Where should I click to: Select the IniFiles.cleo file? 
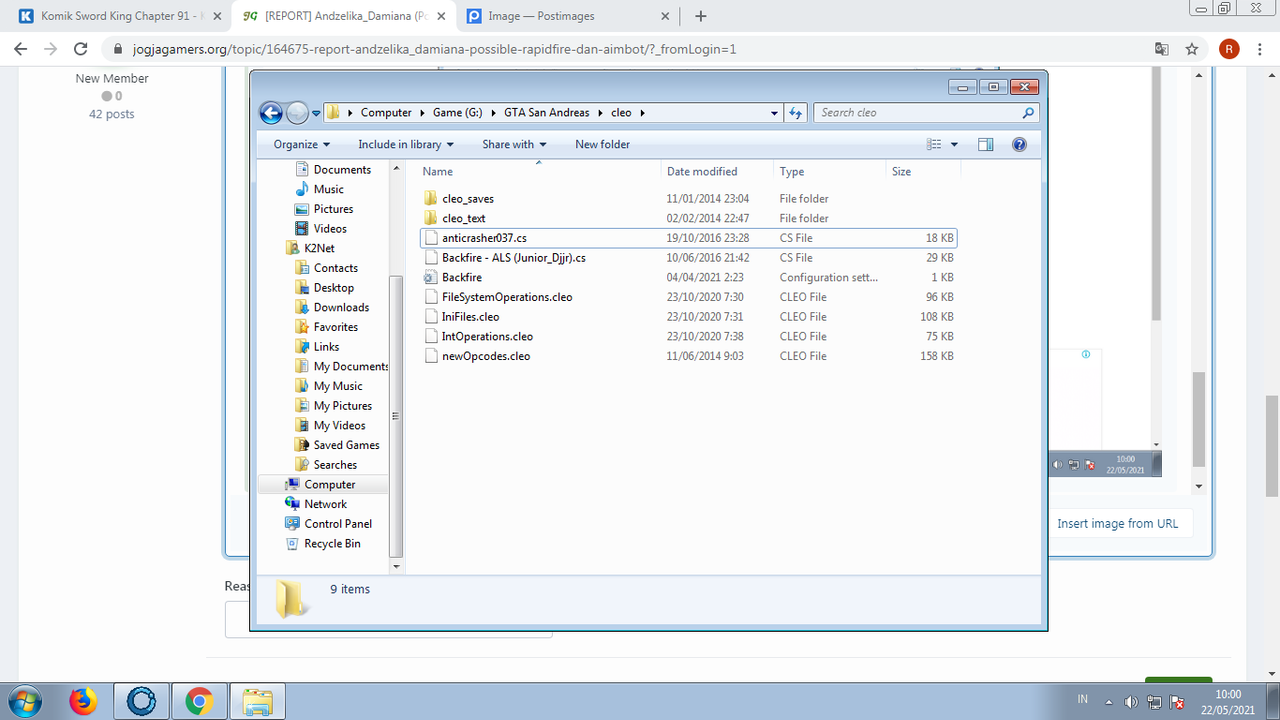pyautogui.click(x=688, y=316)
